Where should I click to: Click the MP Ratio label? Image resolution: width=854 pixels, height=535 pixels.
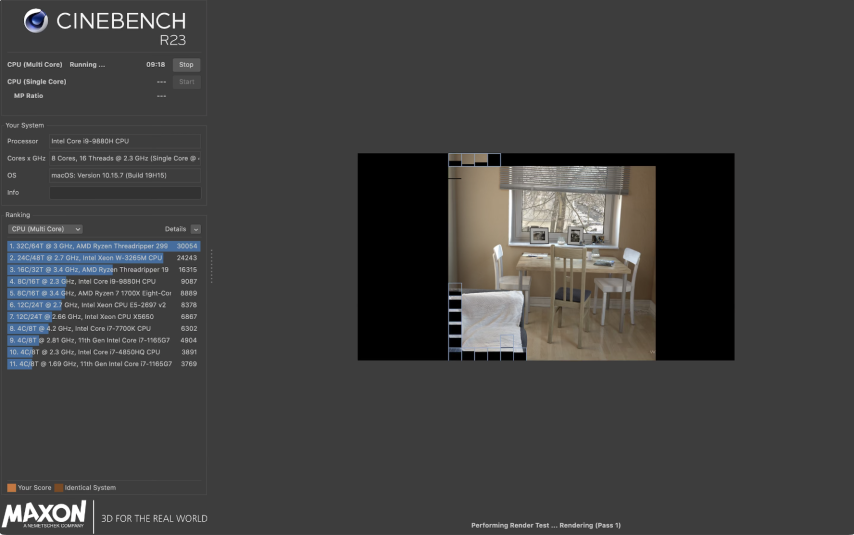coord(28,96)
